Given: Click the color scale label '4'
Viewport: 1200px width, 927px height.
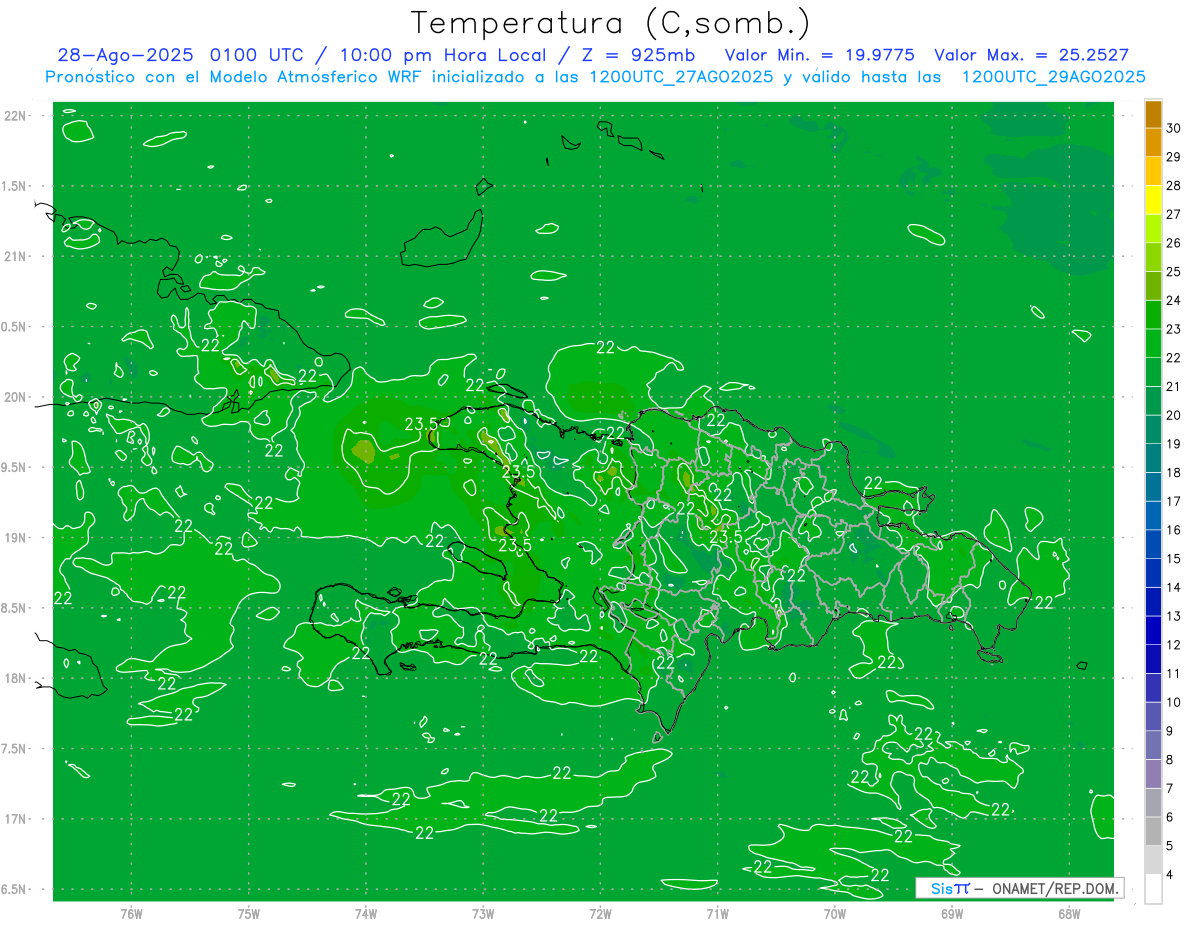Looking at the screenshot, I should pos(1169,874).
